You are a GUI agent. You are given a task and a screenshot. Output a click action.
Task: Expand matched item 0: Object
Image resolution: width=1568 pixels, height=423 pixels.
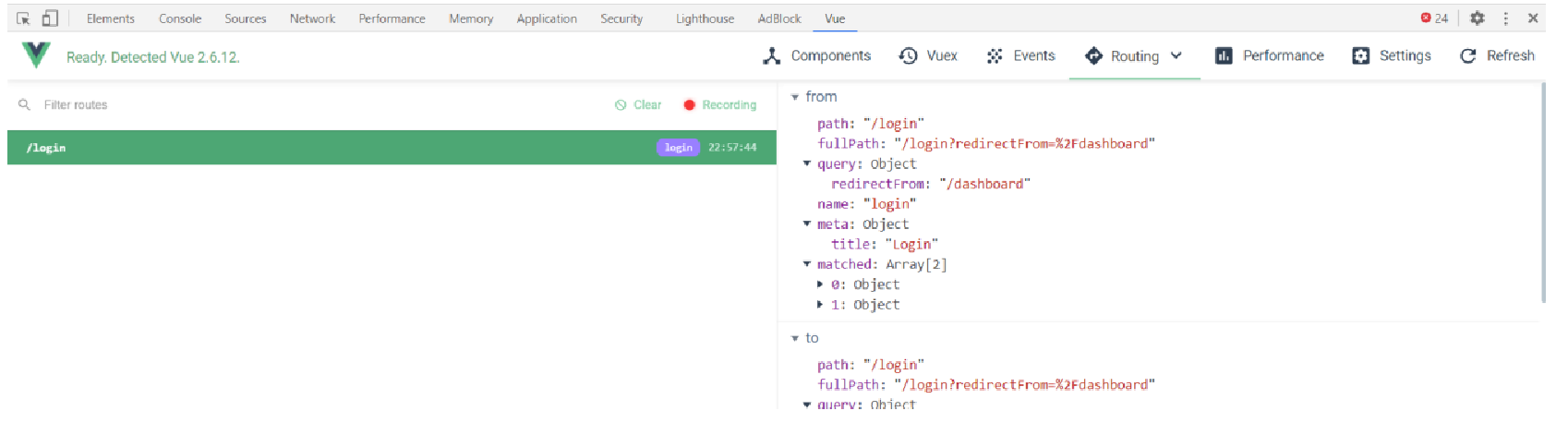819,284
